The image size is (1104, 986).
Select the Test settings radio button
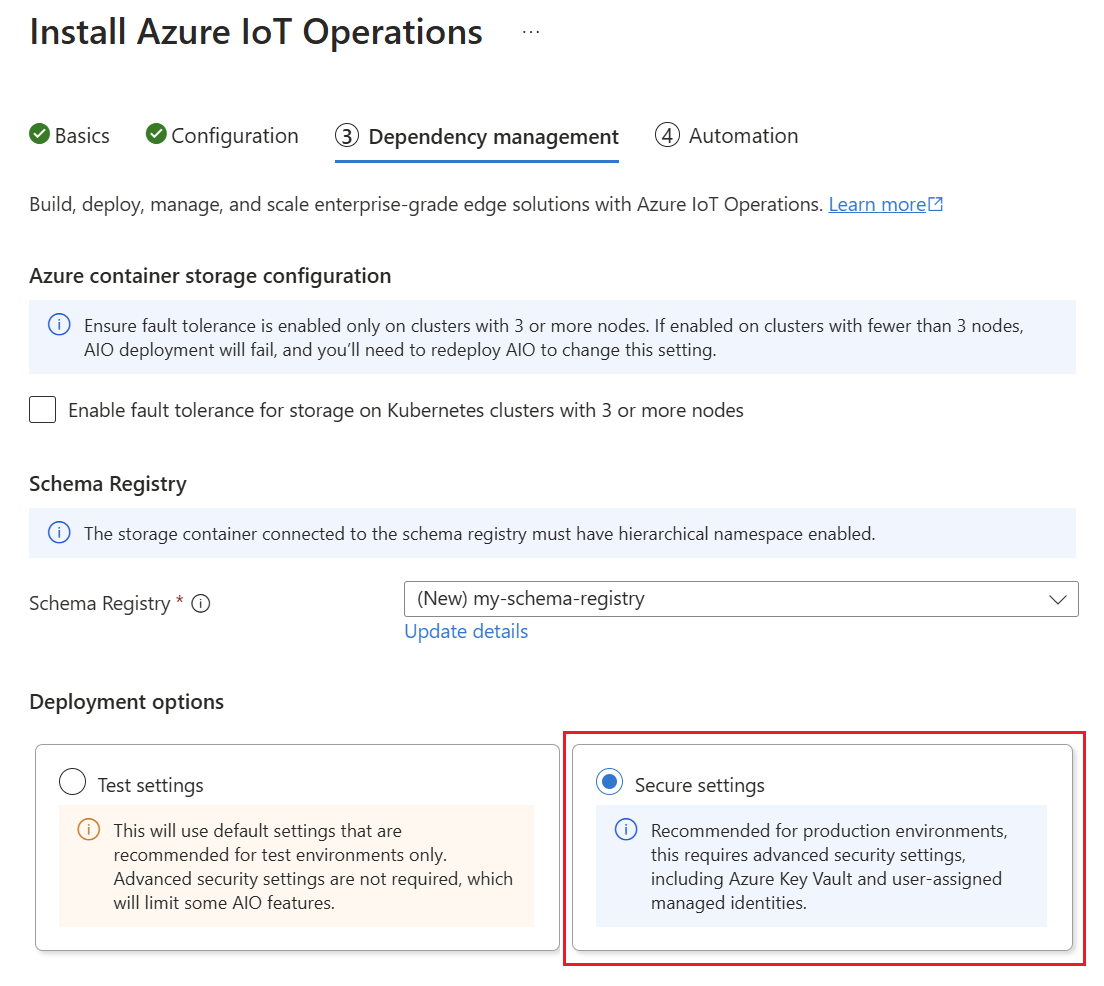(72, 781)
